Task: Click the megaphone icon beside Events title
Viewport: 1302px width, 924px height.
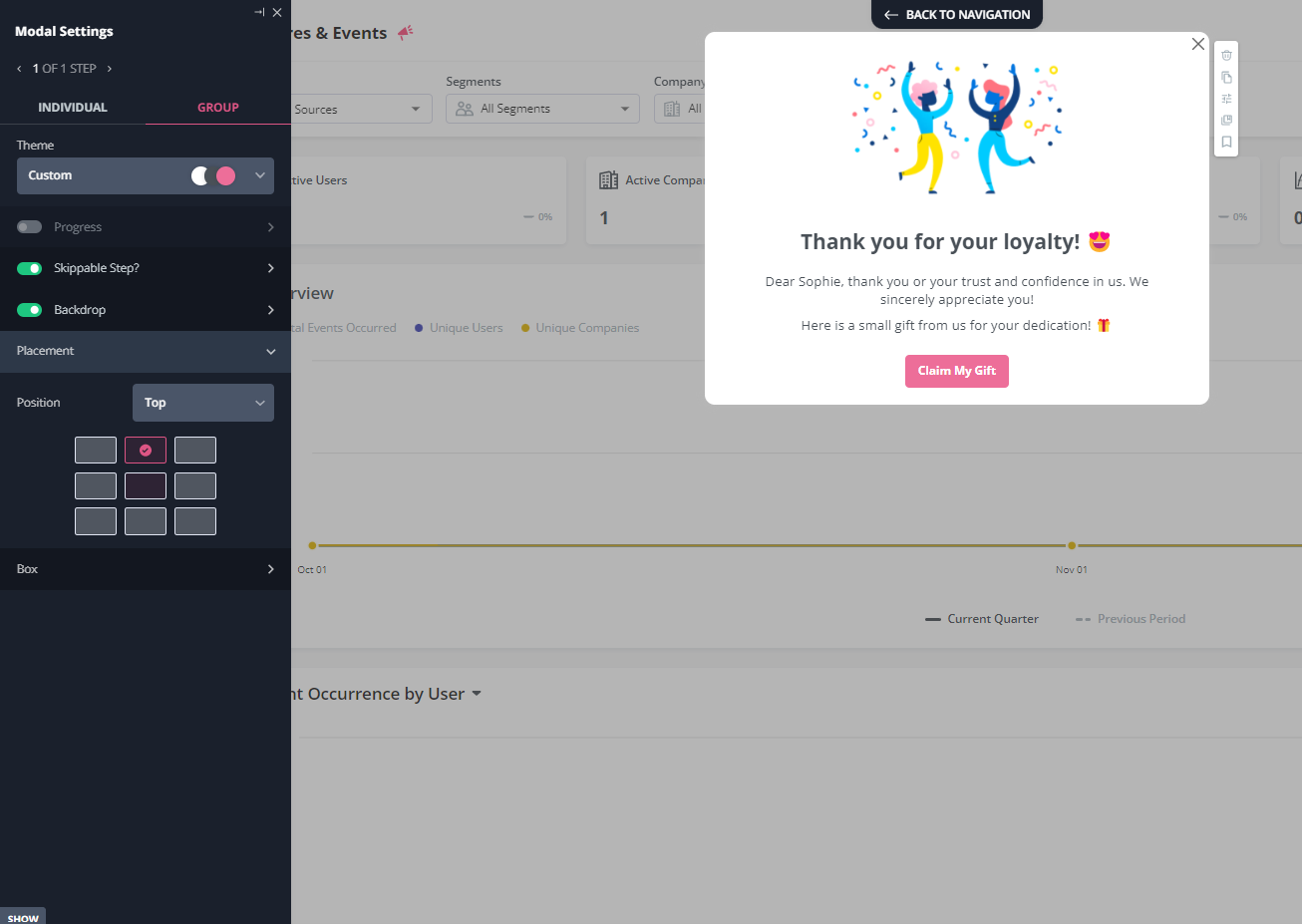Action: [x=405, y=33]
